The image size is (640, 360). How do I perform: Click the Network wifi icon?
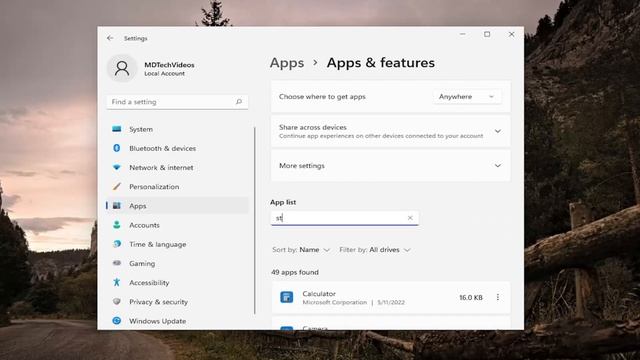point(117,167)
